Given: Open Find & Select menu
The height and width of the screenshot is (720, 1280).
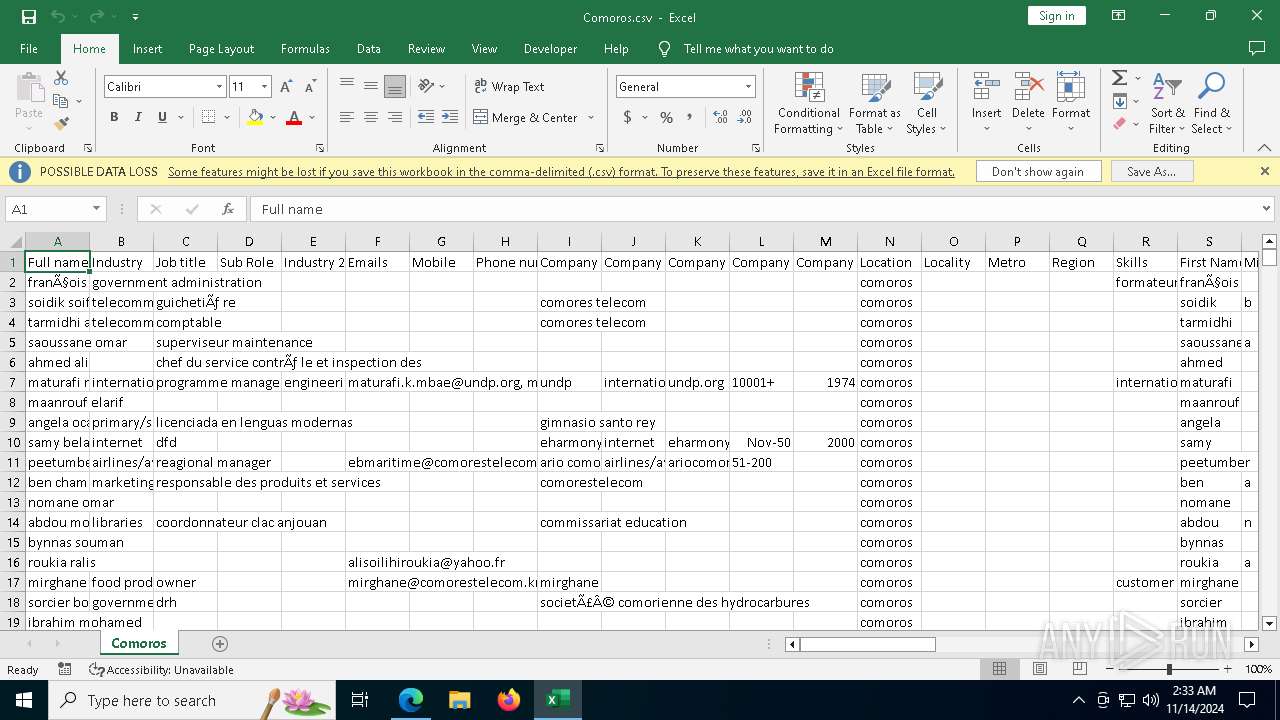Looking at the screenshot, I should 1211,103.
